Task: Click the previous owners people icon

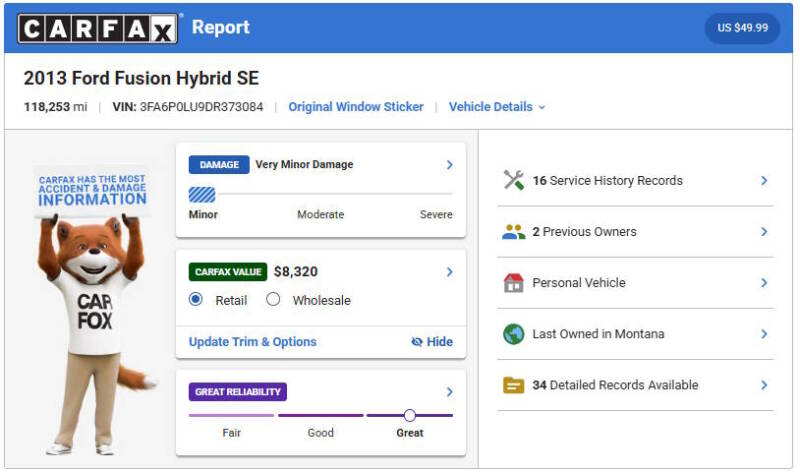Action: (x=513, y=232)
